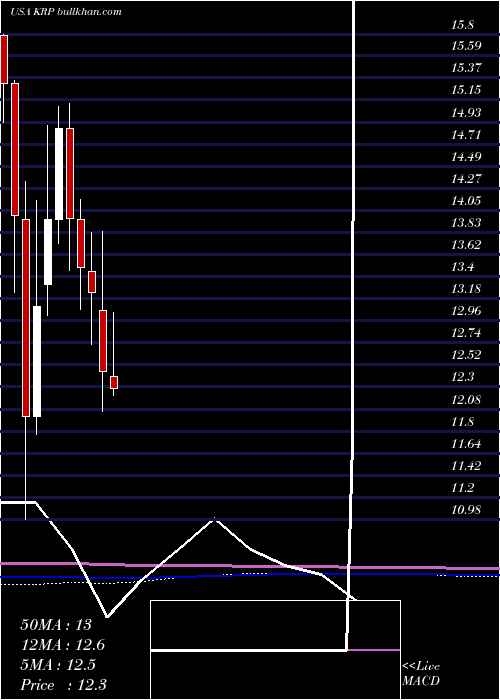500x700 pixels.
Task: Click the 13.4 price axis label
Action: [x=462, y=267]
